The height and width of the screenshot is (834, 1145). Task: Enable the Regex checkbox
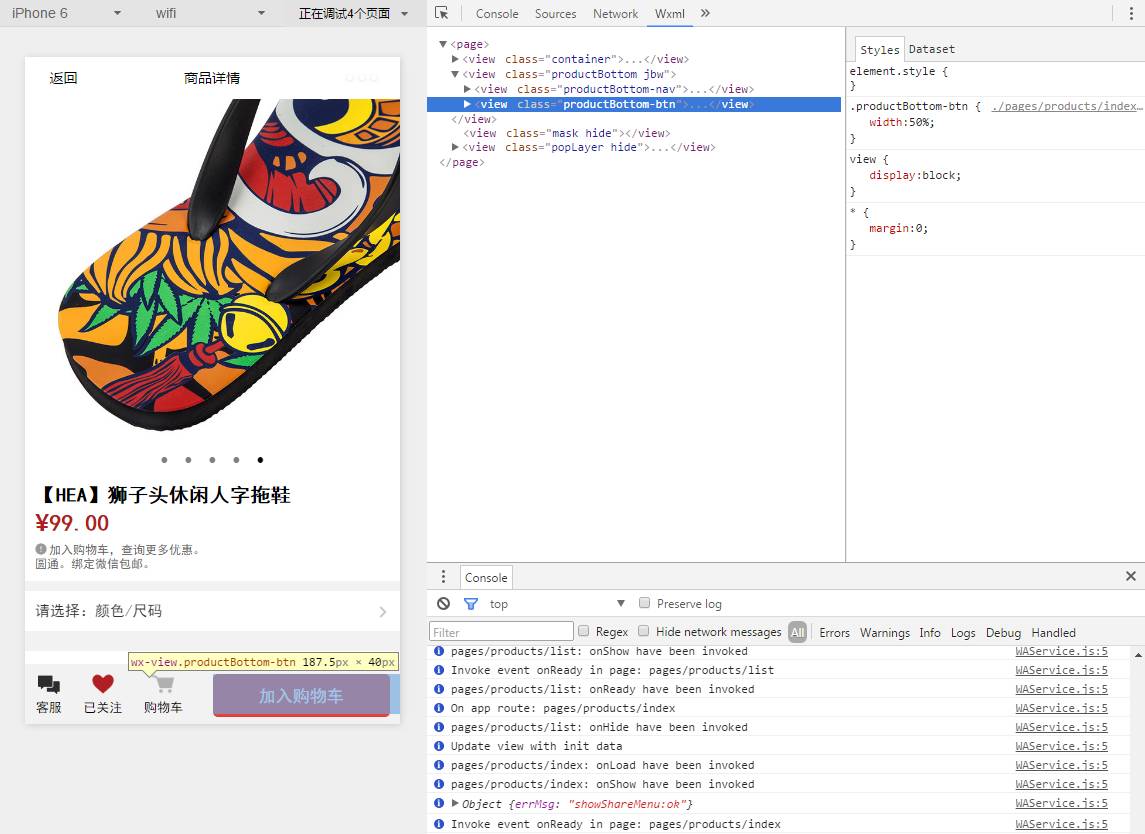point(583,631)
